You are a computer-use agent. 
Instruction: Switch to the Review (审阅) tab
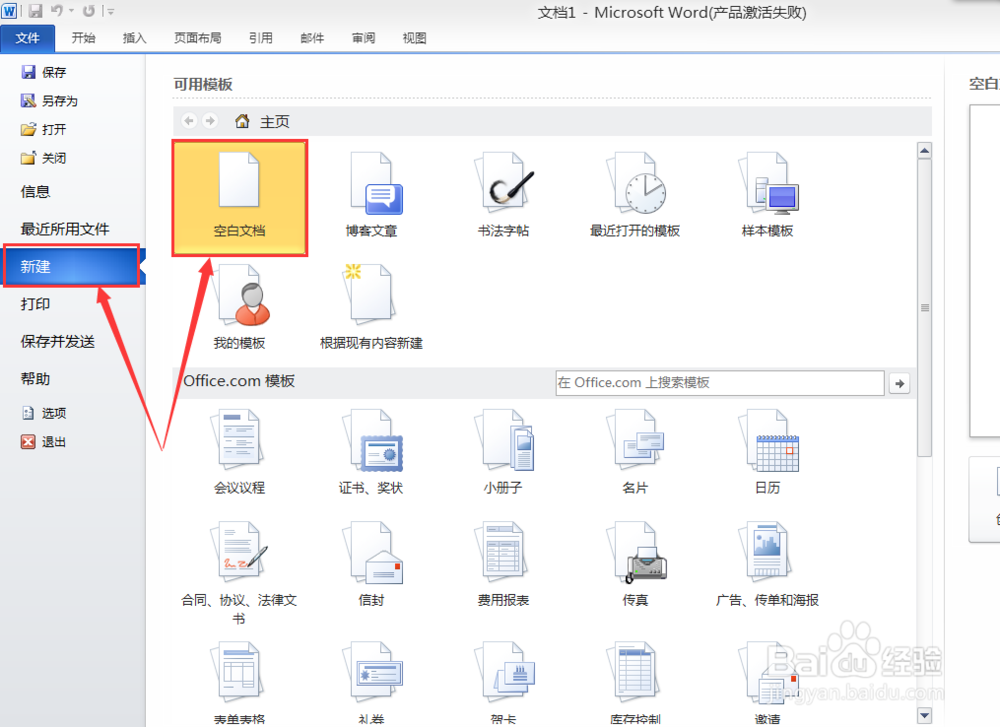click(364, 38)
